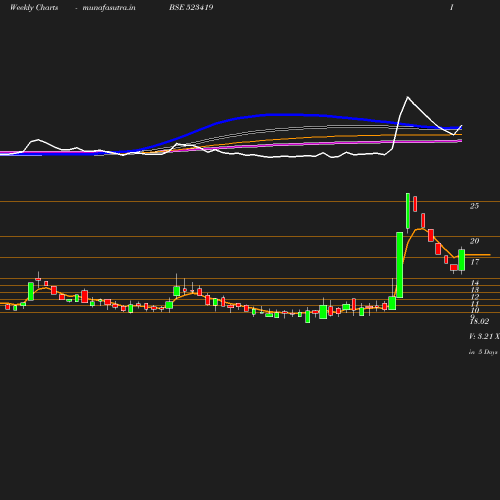Viewport: 500px width, 500px height.
Task: Click the price label '14'
Action: click(475, 283)
